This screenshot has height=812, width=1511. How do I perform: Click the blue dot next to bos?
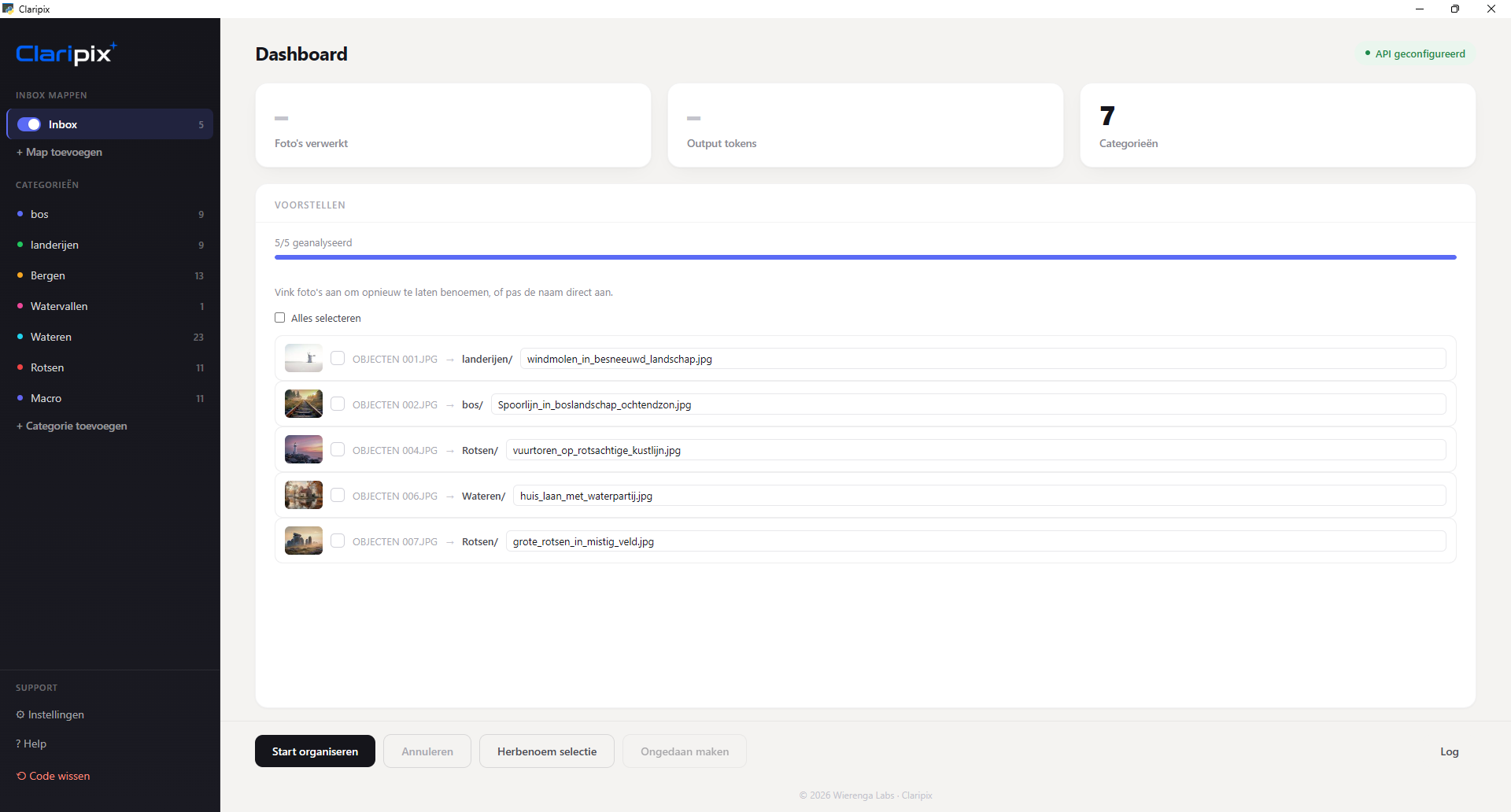20,214
